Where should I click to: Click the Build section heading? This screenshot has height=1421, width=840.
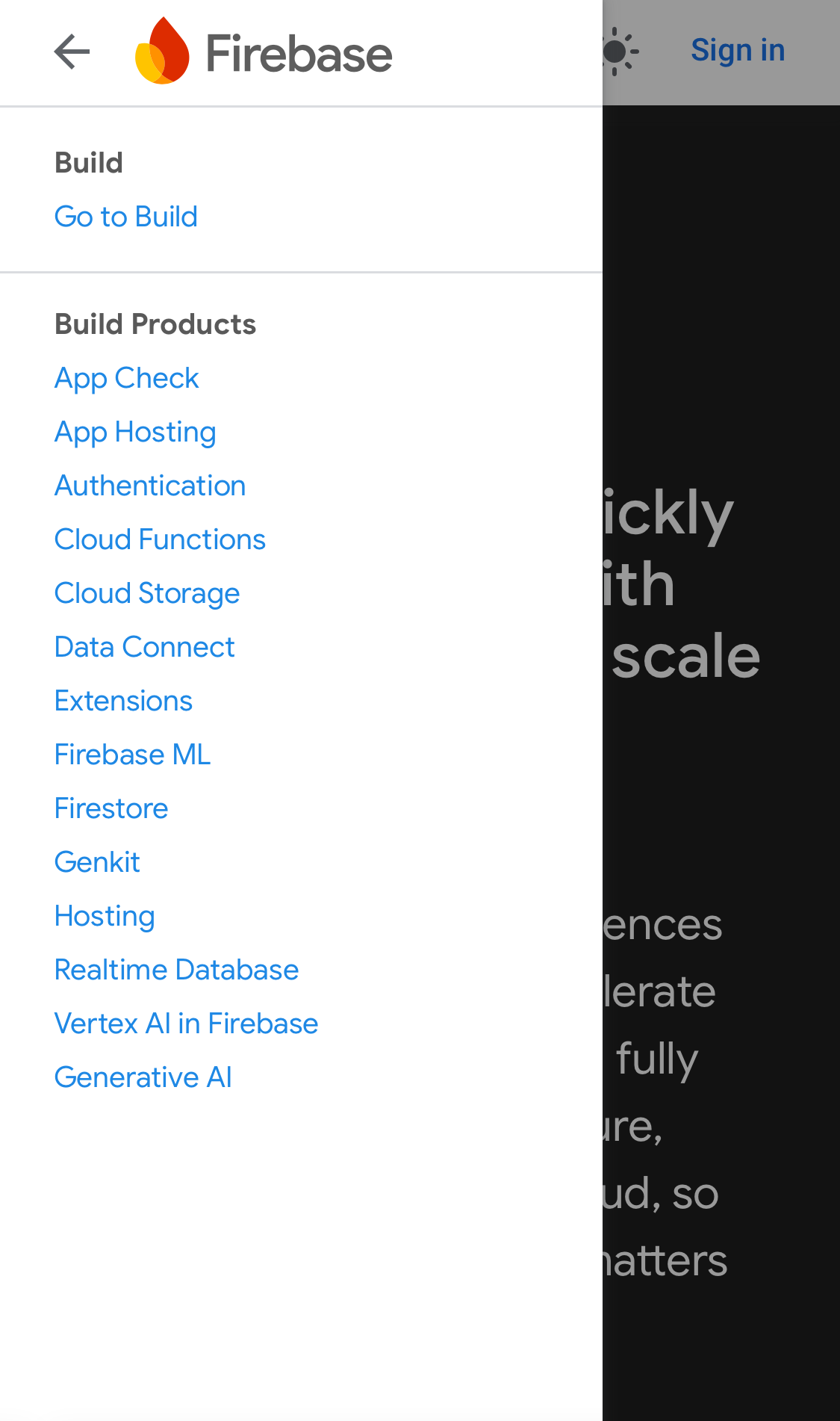tap(88, 162)
